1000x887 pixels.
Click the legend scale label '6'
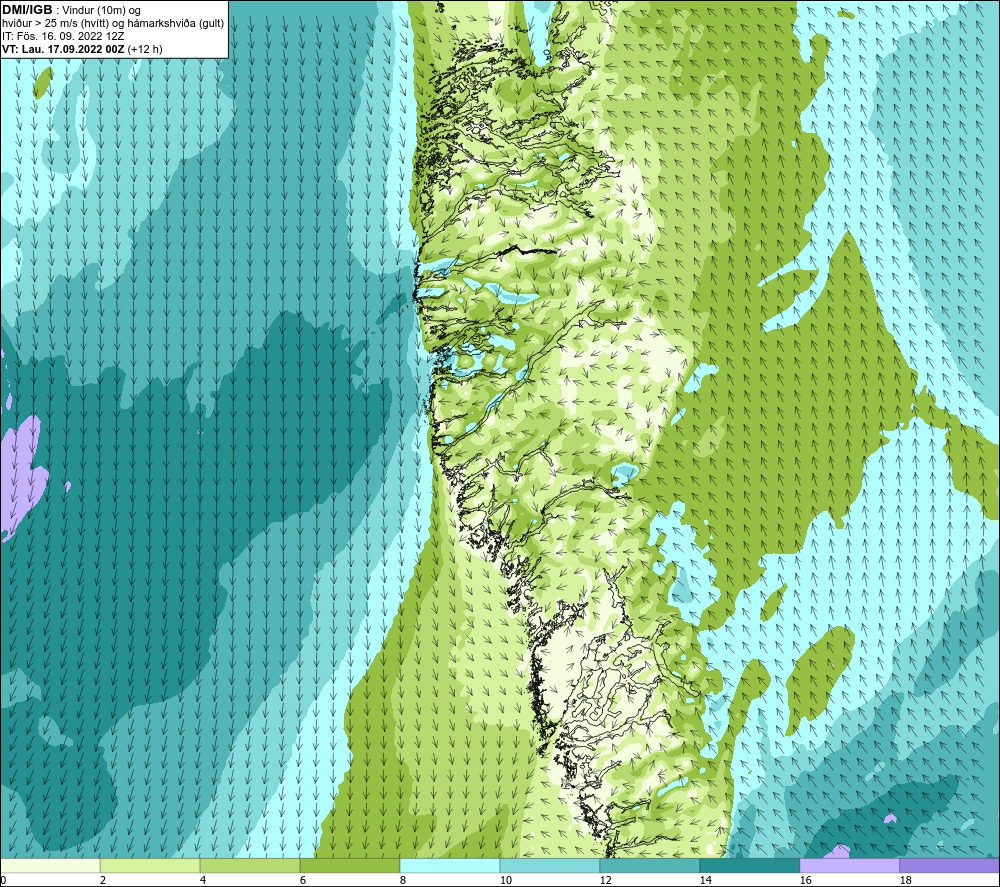(303, 881)
